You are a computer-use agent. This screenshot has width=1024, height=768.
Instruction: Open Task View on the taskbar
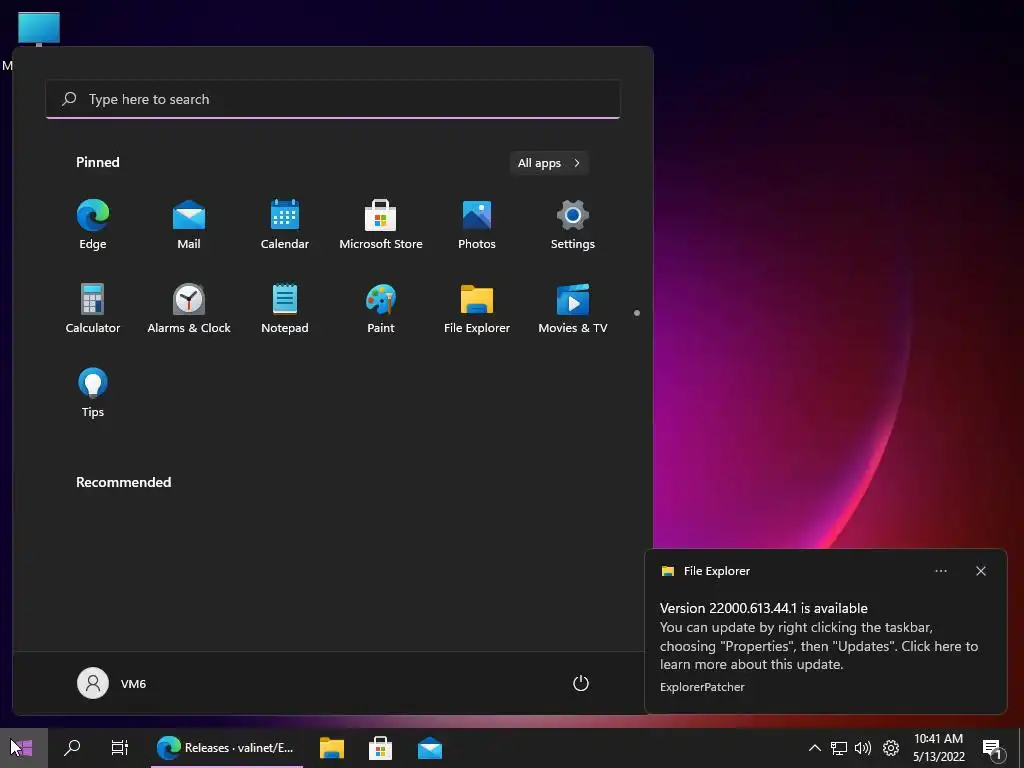point(120,748)
